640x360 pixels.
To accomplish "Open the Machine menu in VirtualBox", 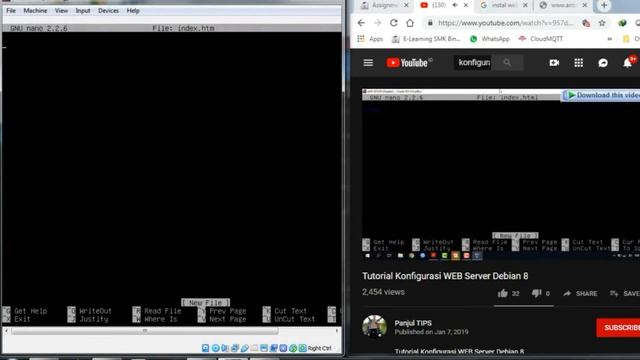I will (35, 11).
